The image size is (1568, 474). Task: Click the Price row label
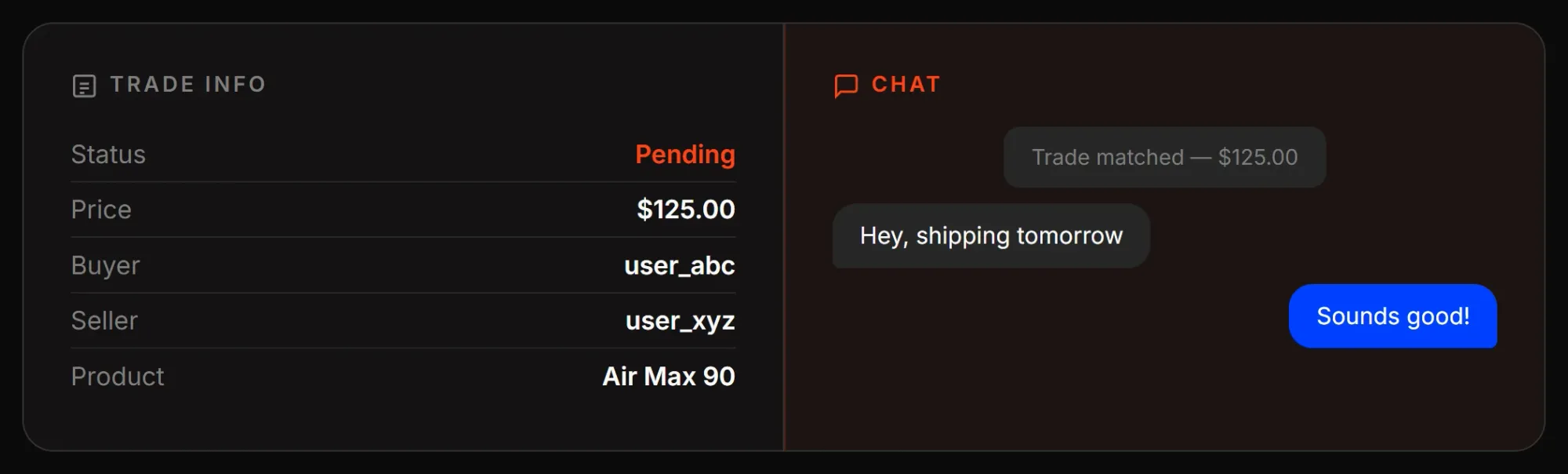(x=100, y=210)
